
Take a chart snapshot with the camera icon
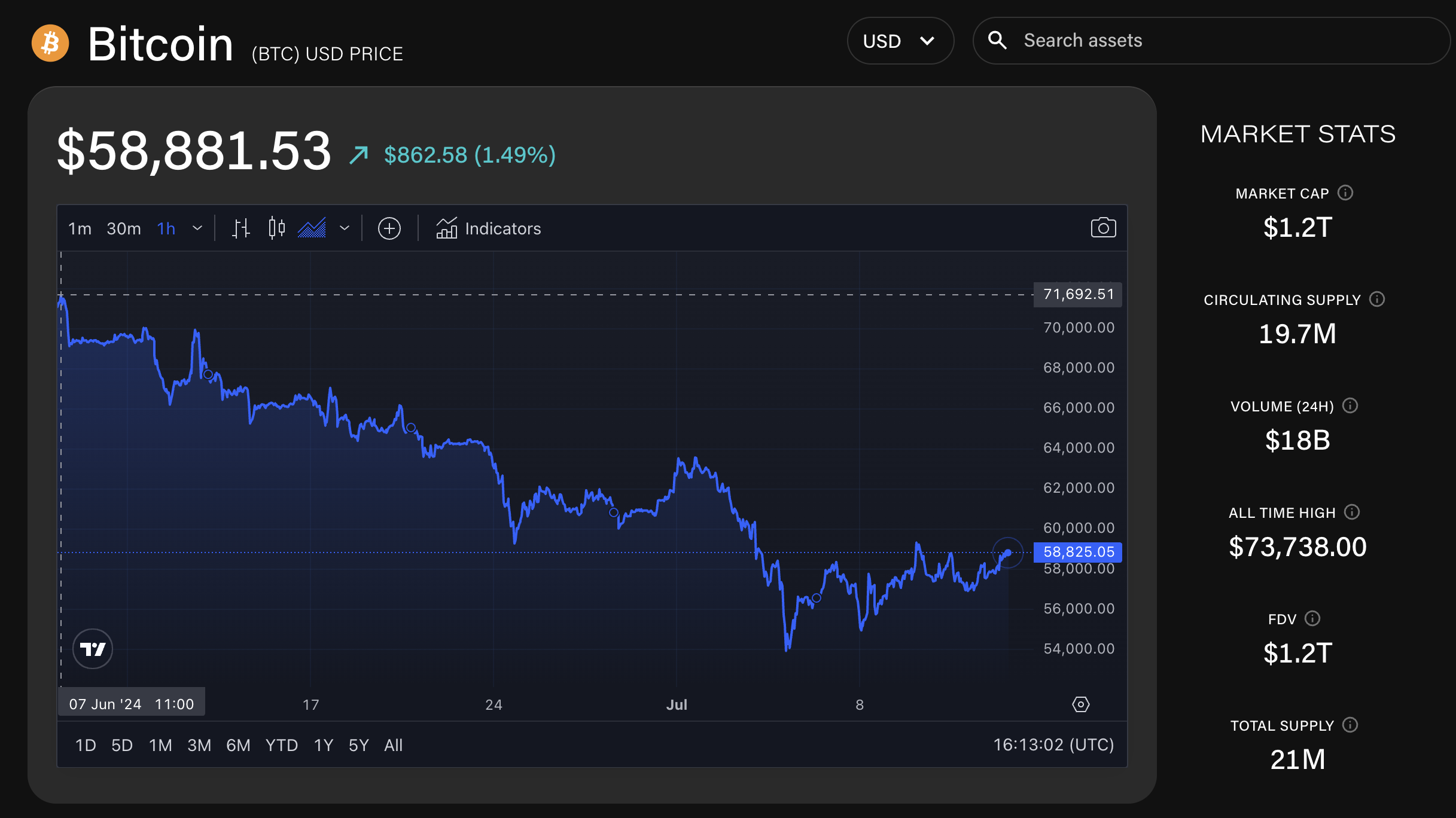coord(1104,228)
